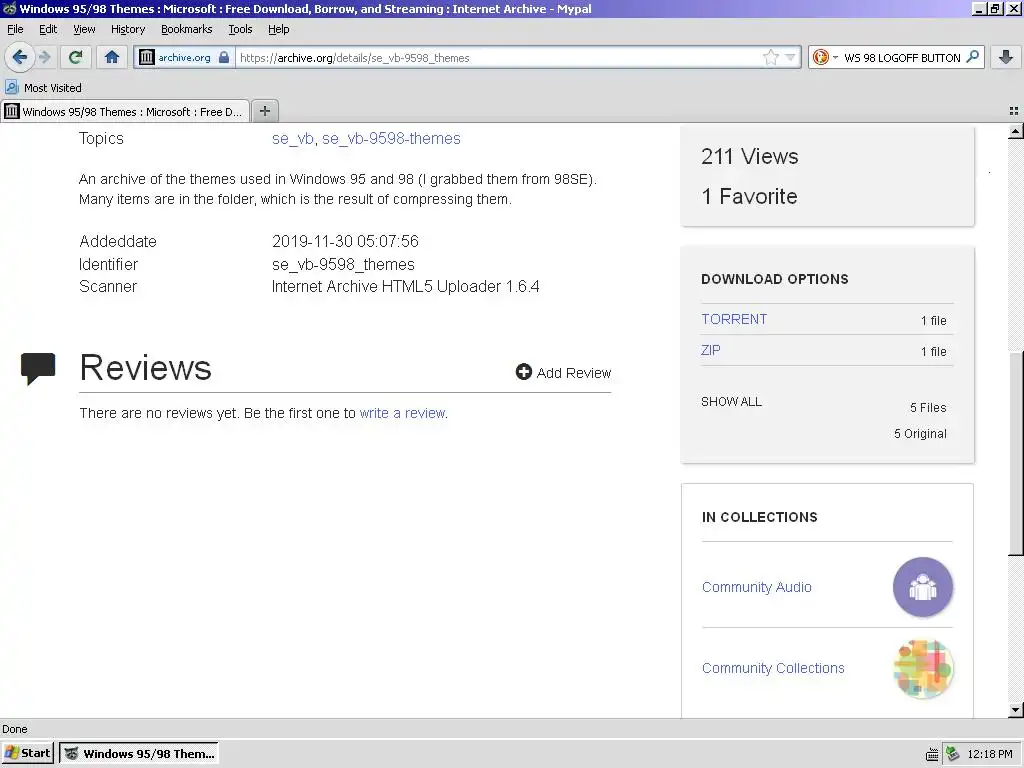Open the File menu

pyautogui.click(x=15, y=29)
